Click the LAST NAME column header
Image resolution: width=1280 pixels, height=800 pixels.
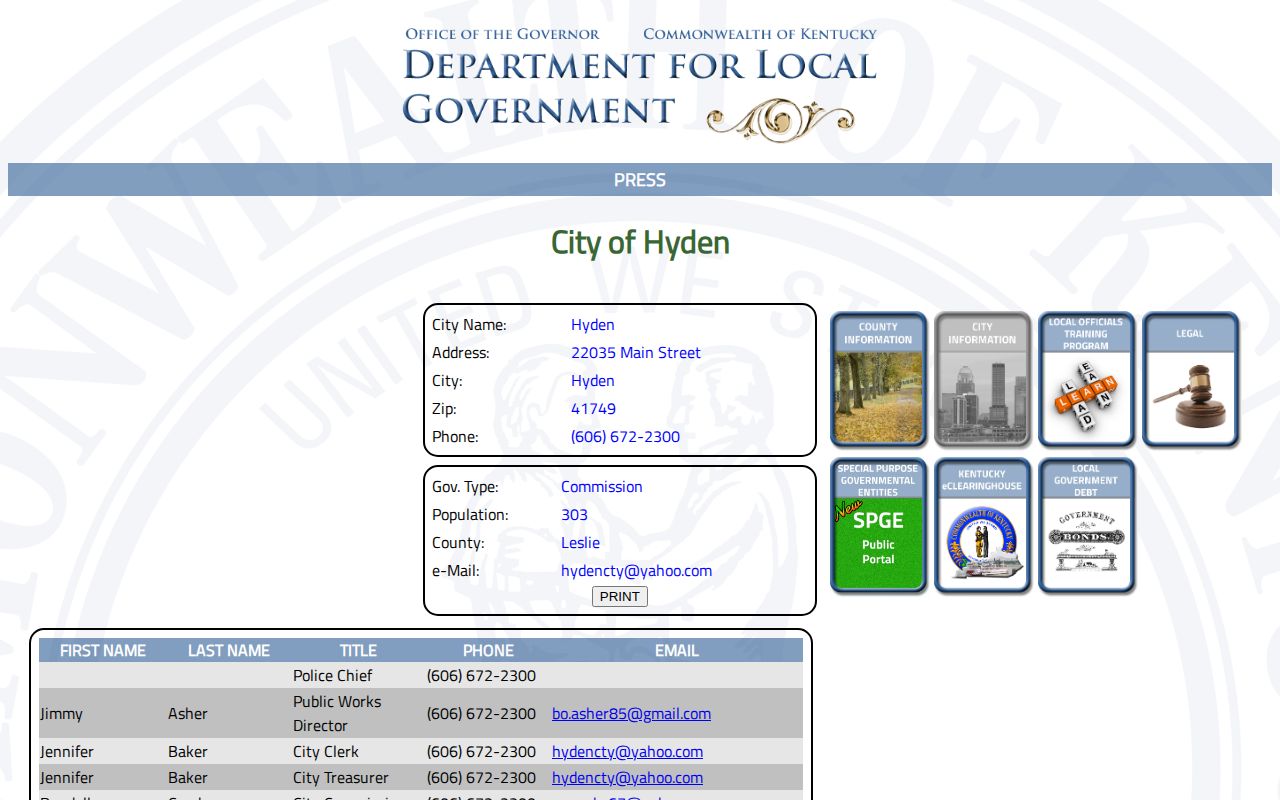pyautogui.click(x=229, y=651)
